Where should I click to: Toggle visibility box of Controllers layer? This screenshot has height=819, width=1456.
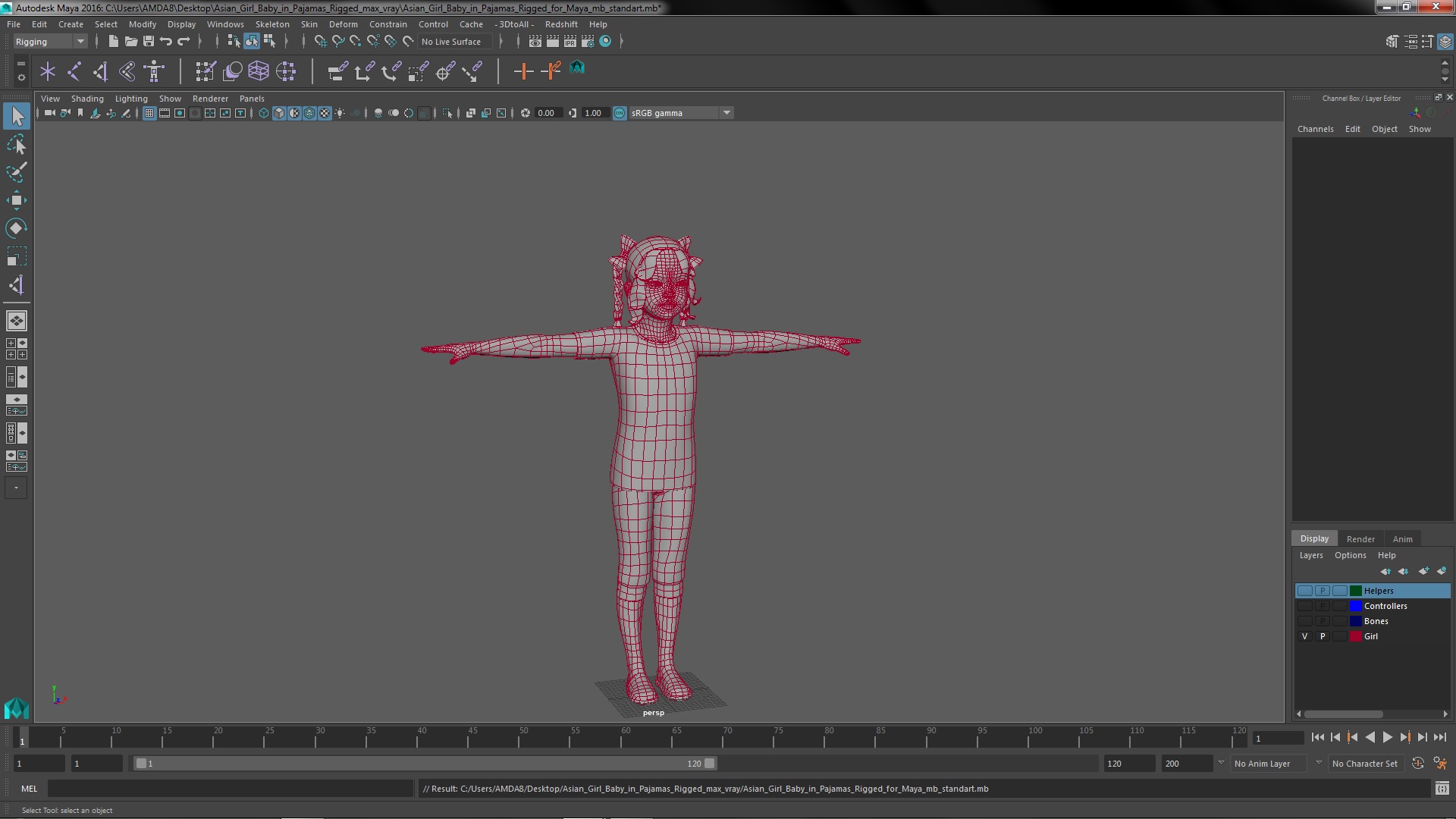(x=1304, y=606)
